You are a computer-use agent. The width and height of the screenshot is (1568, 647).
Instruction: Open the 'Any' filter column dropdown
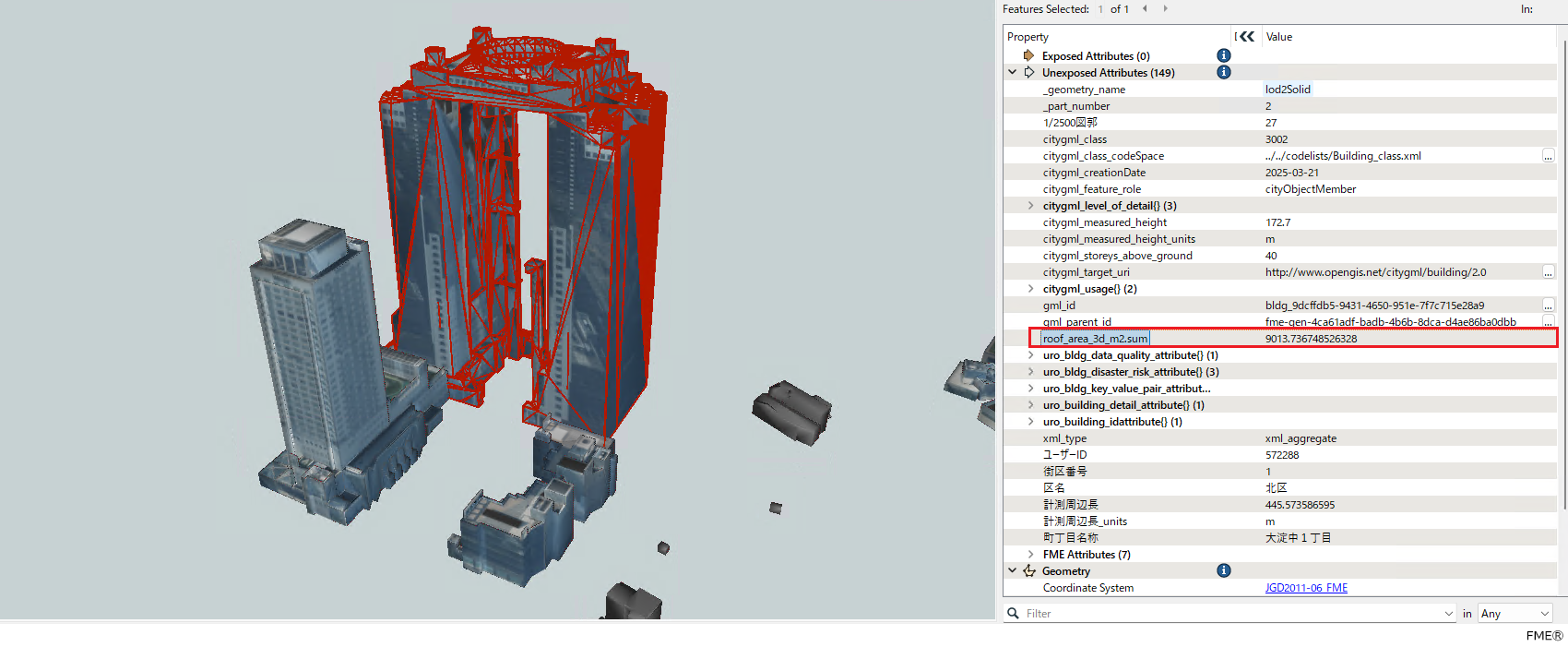(1515, 614)
